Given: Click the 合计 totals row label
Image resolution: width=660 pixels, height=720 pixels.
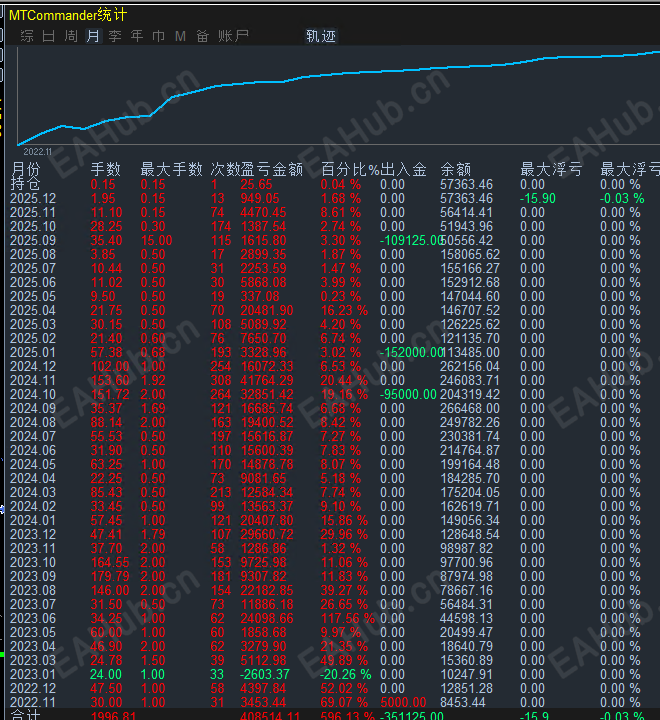Looking at the screenshot, I should click(26, 715).
